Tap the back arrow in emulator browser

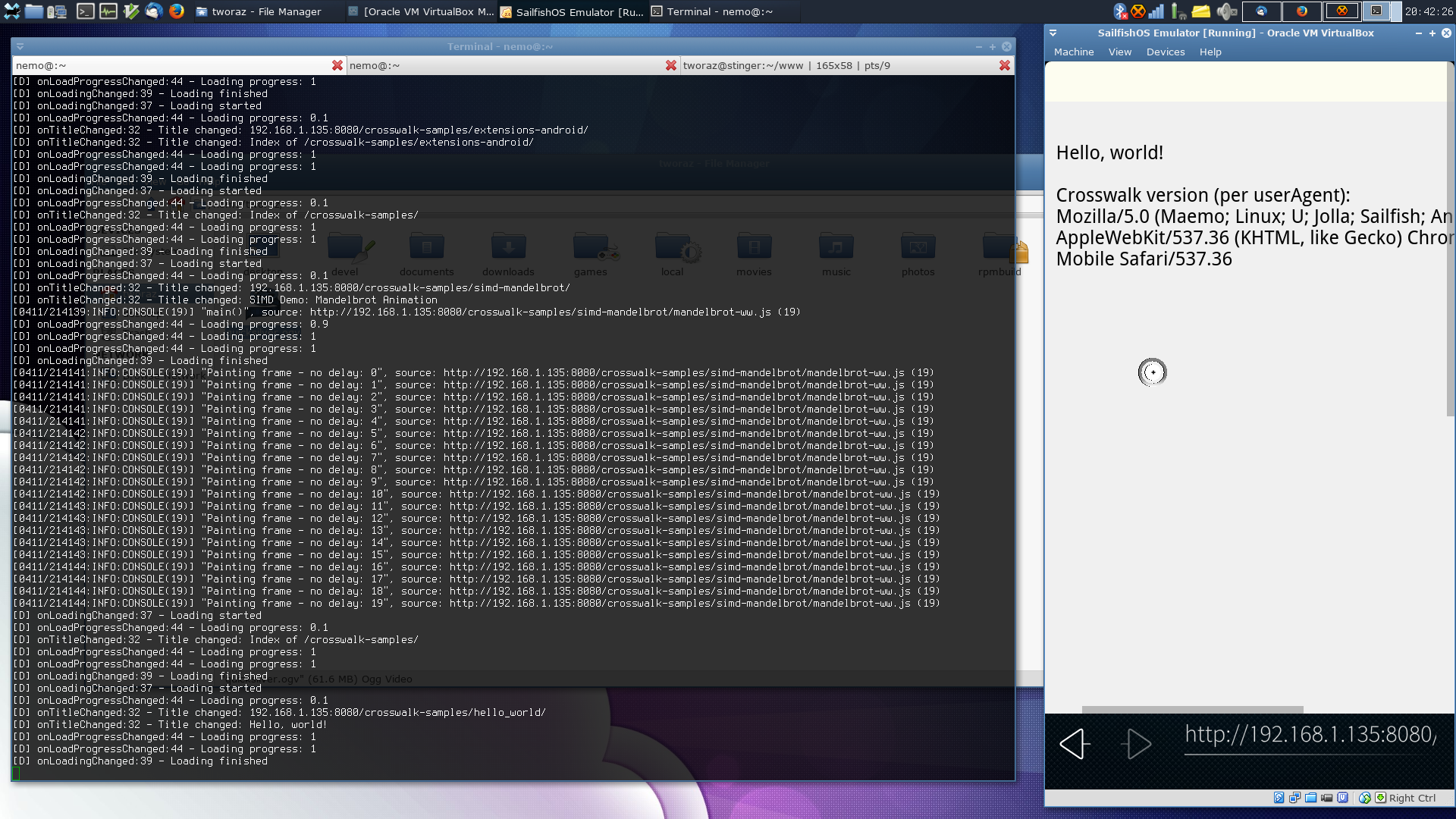coord(1075,744)
